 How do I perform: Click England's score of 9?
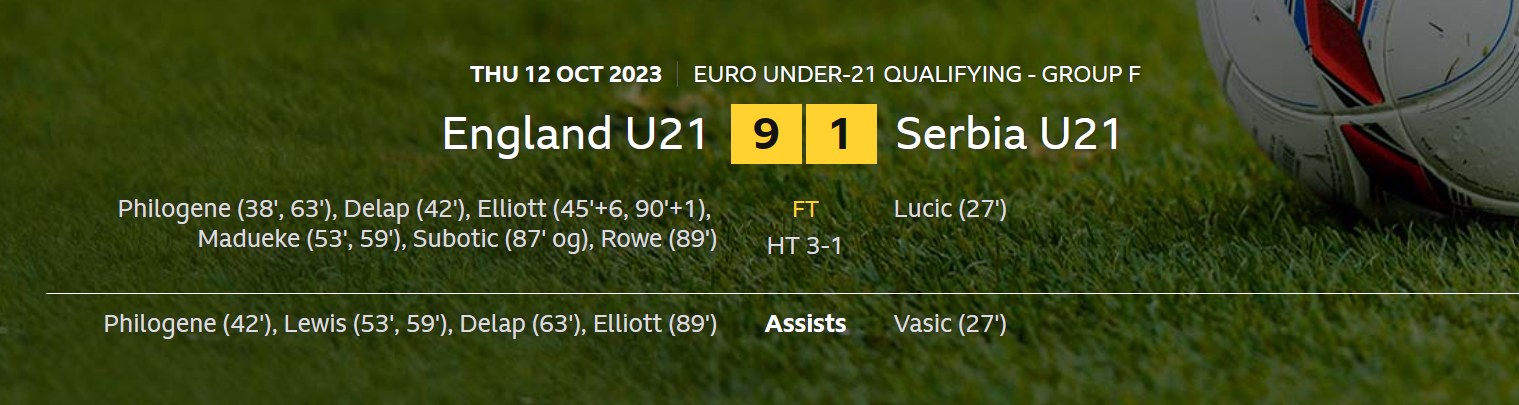tap(766, 134)
